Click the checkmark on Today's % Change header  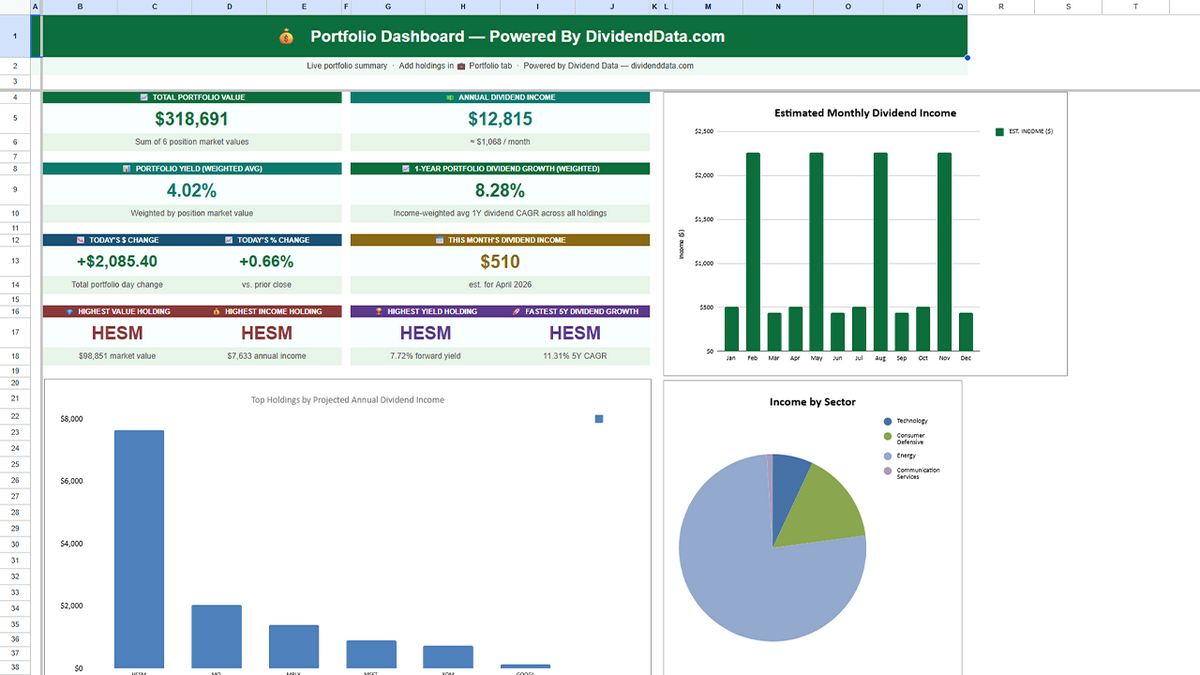pos(228,239)
